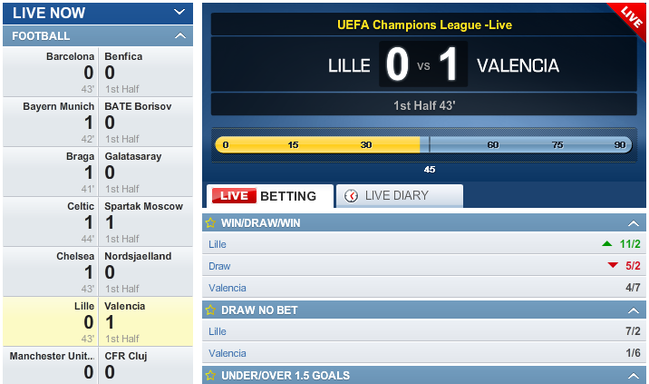
Task: Star the UNDER/OVER 1.5 GOALS market
Action: point(210,375)
